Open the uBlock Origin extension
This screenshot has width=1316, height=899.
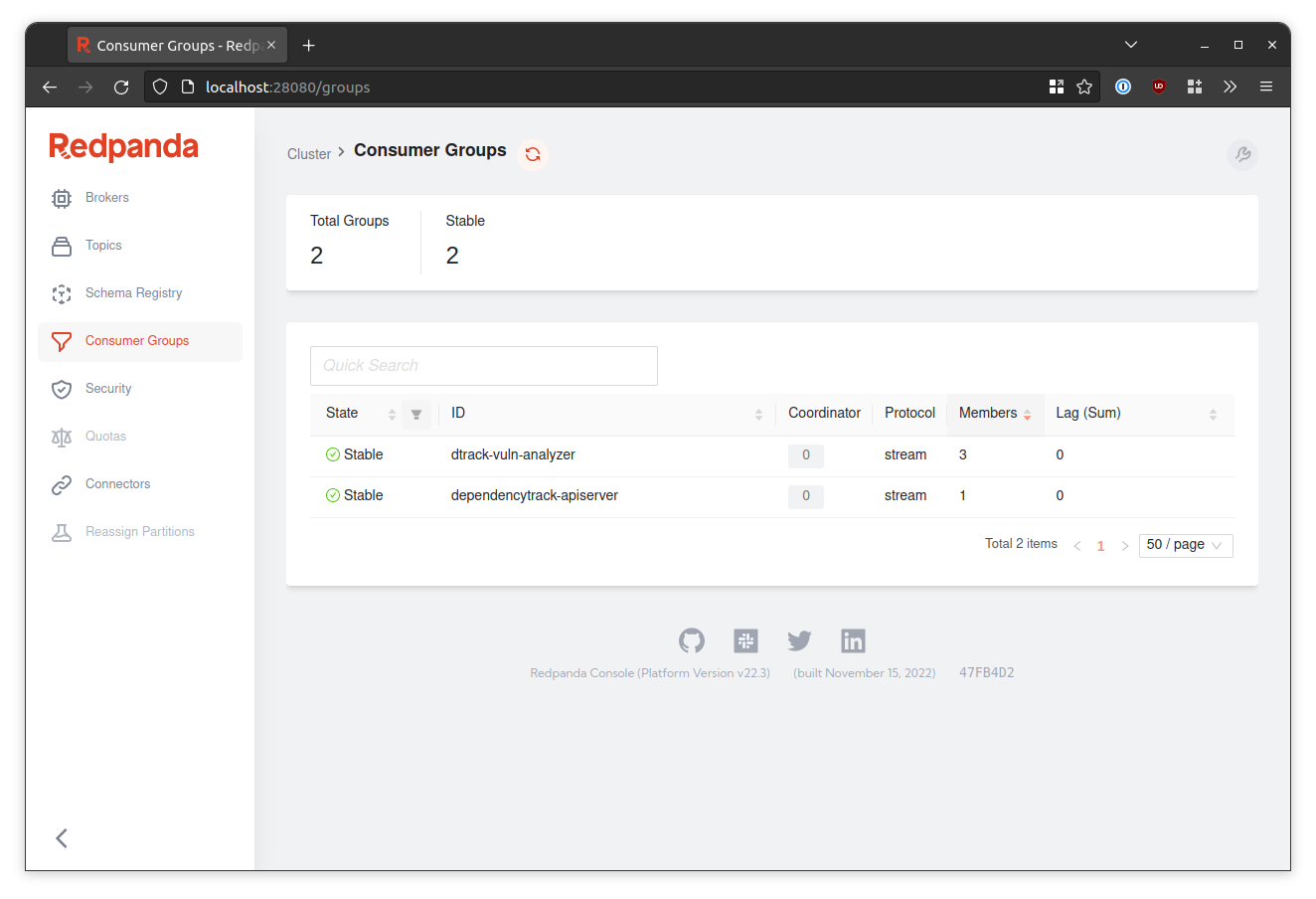point(1159,88)
